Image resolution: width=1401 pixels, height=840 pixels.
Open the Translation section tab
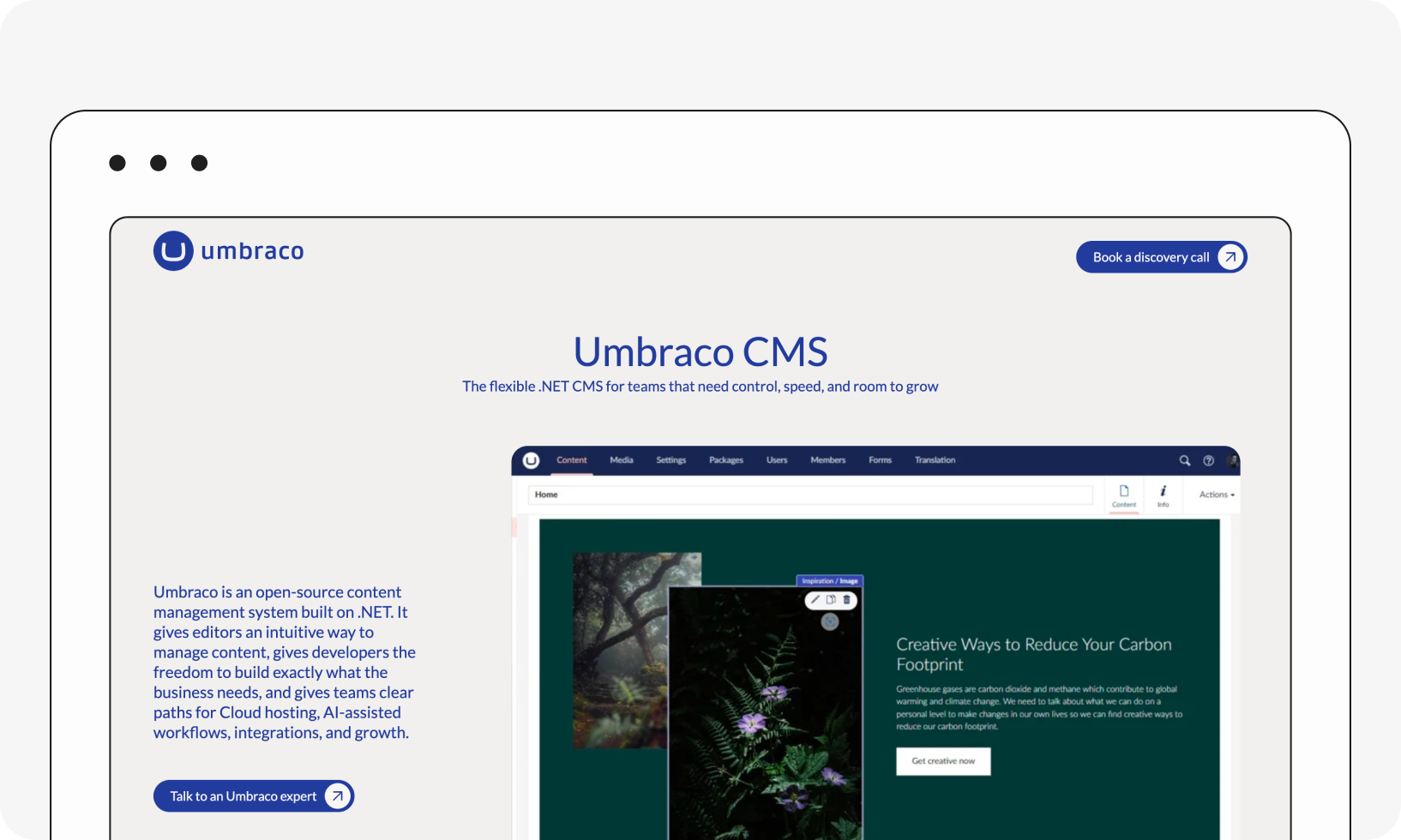[x=935, y=460]
